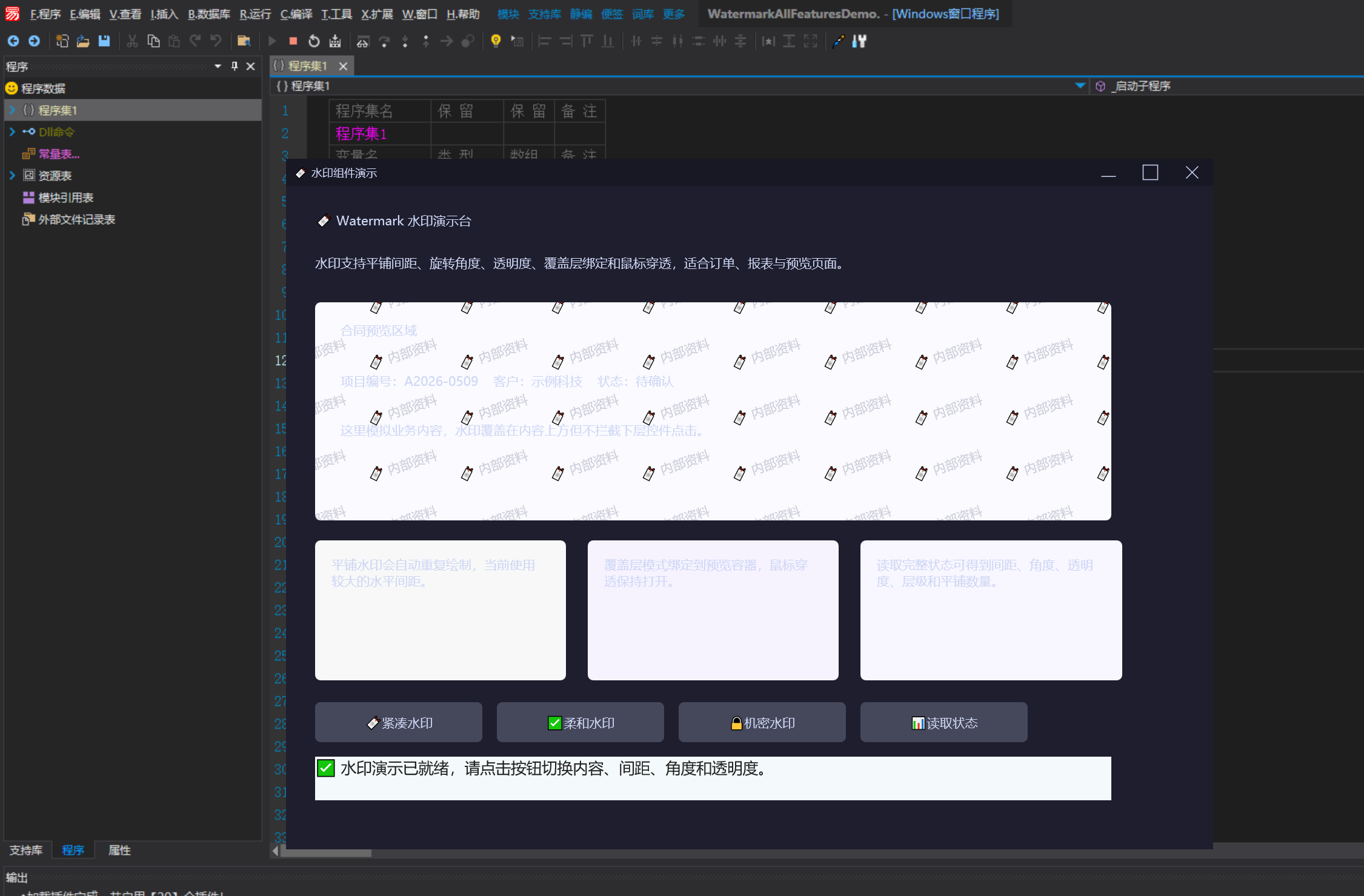The width and height of the screenshot is (1364, 896).
Task: Click the cube icon beside _启动子程序
Action: point(1101,86)
